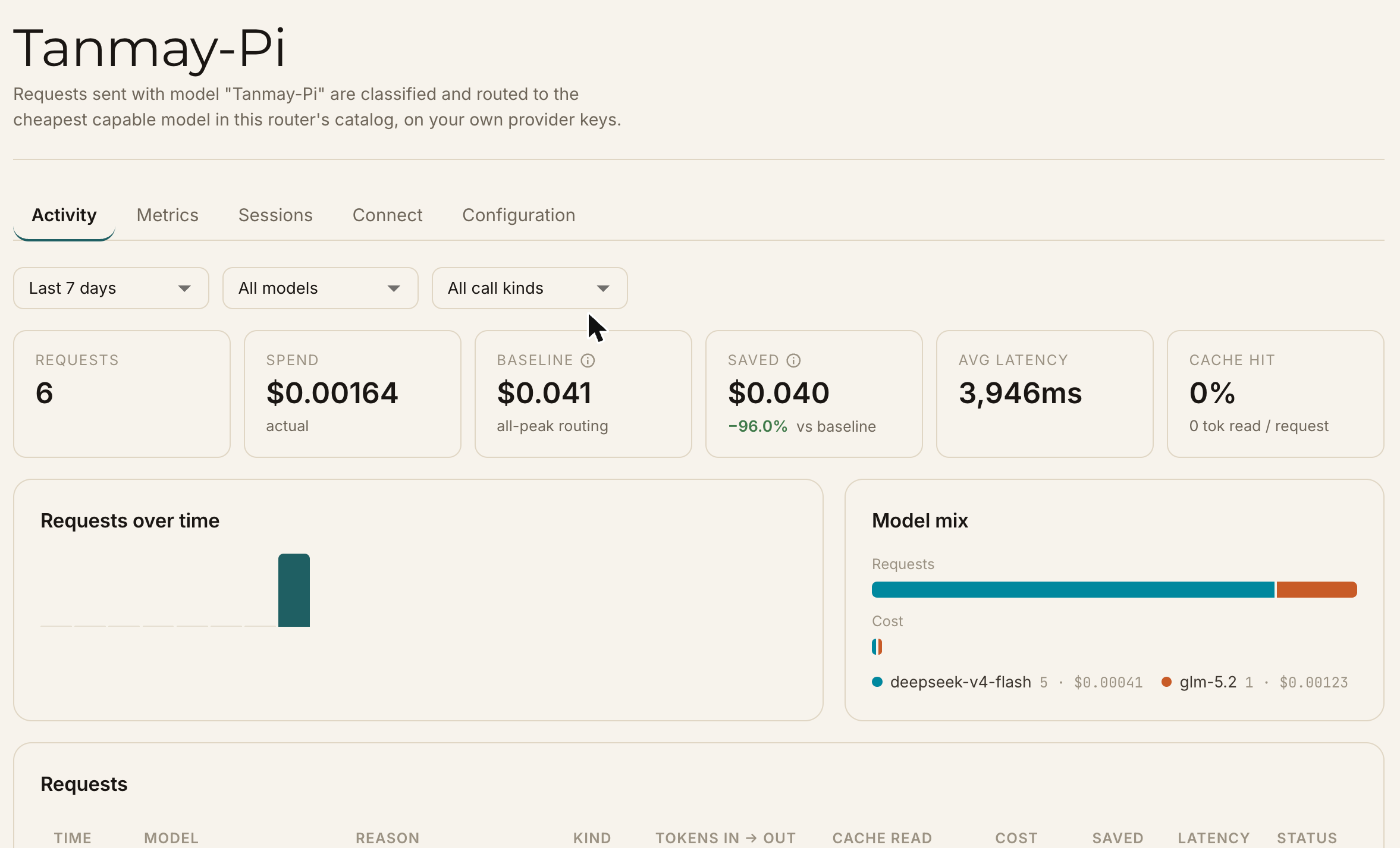Image resolution: width=1400 pixels, height=848 pixels.
Task: Click the LATENCY column header
Action: [x=1214, y=838]
